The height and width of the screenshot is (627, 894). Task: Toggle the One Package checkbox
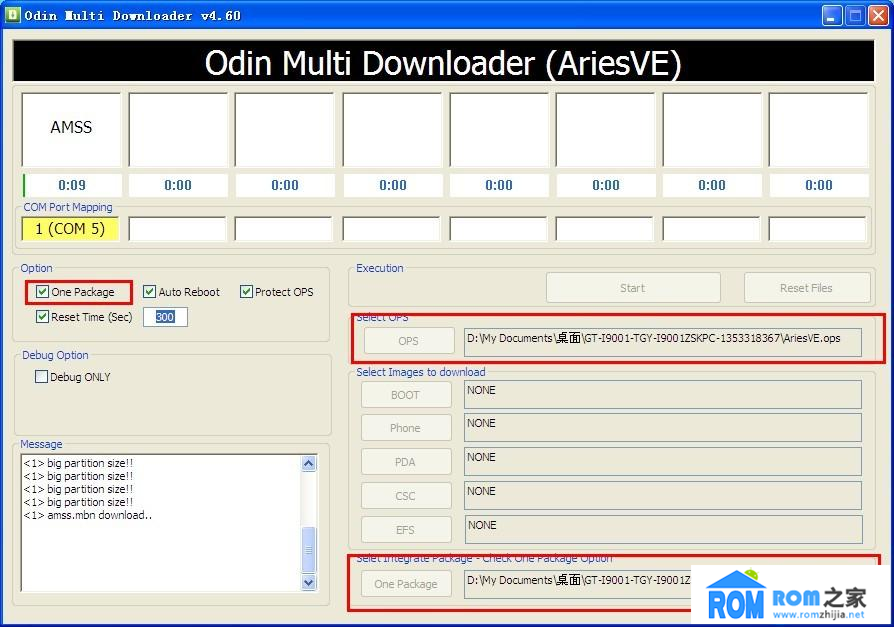42,292
